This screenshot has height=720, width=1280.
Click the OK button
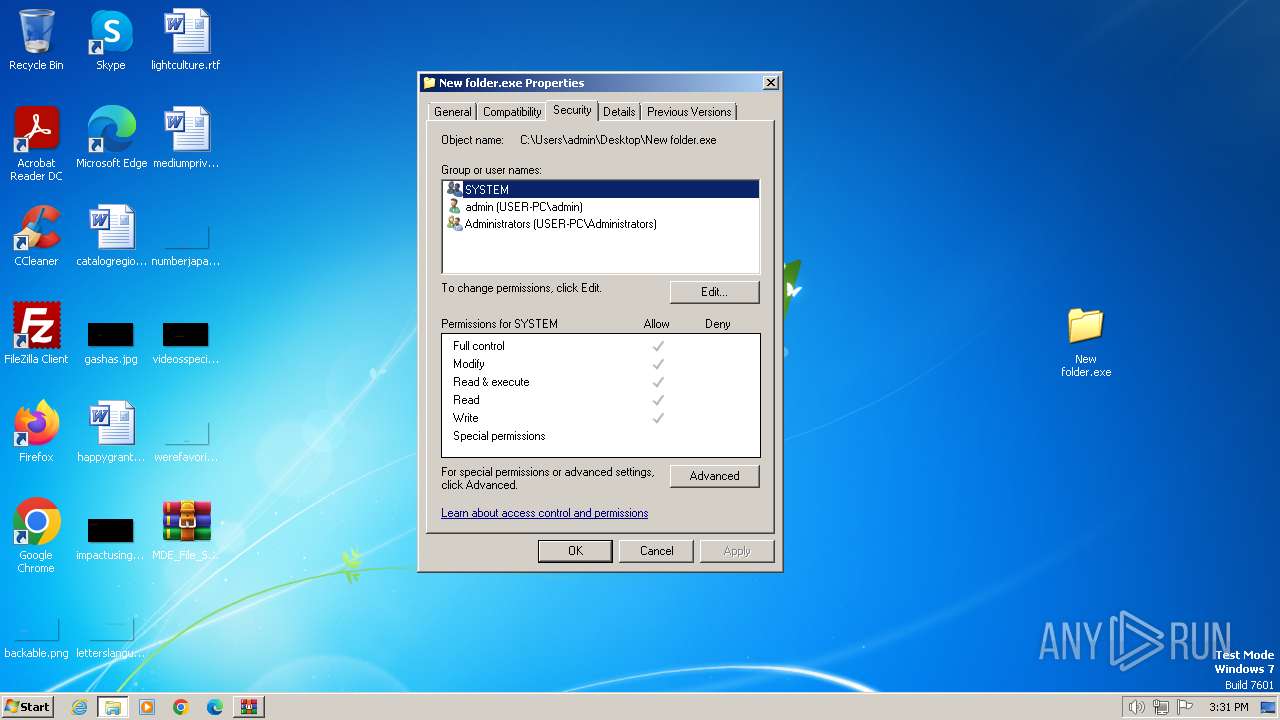[575, 551]
